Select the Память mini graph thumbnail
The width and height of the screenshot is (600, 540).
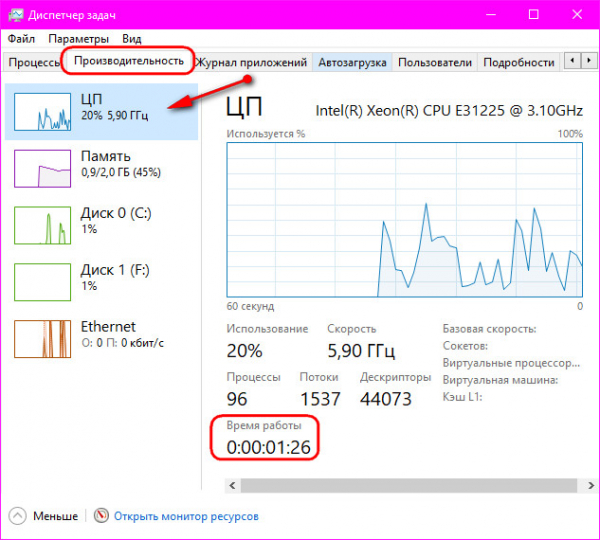pos(42,168)
